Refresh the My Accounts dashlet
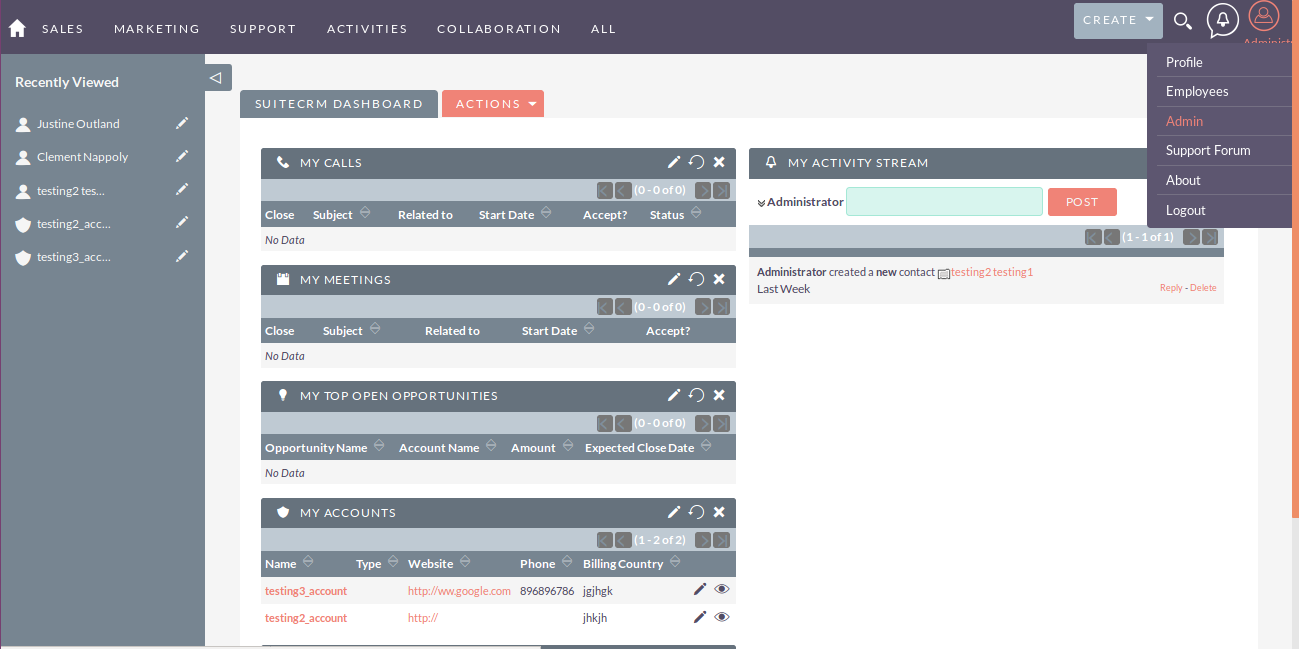This screenshot has width=1299, height=649. (697, 512)
